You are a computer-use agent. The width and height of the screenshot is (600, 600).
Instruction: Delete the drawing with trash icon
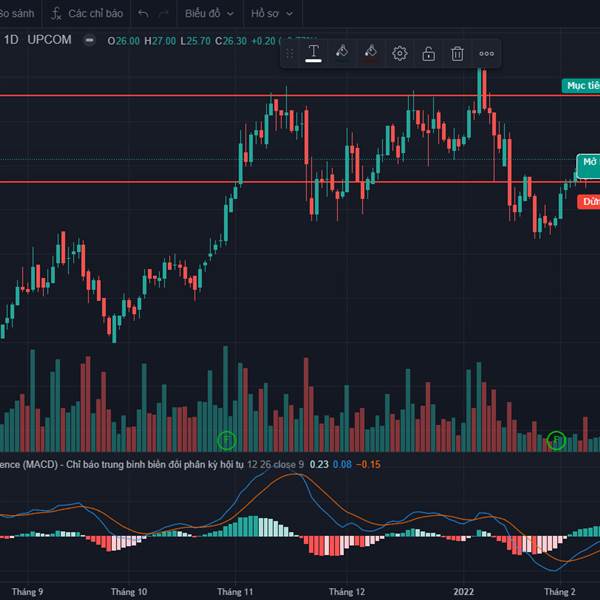(x=457, y=54)
